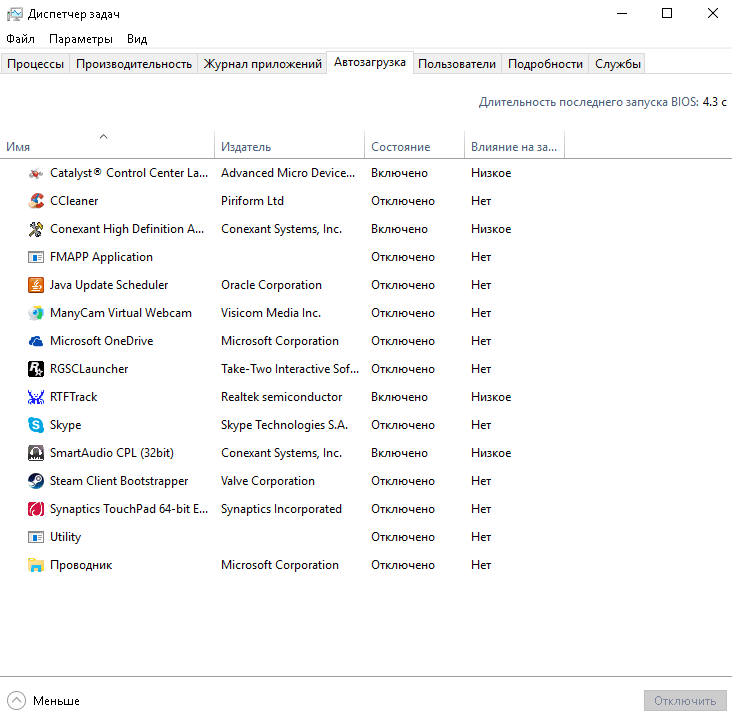Open the Файл menu
732x724 pixels.
[21, 39]
